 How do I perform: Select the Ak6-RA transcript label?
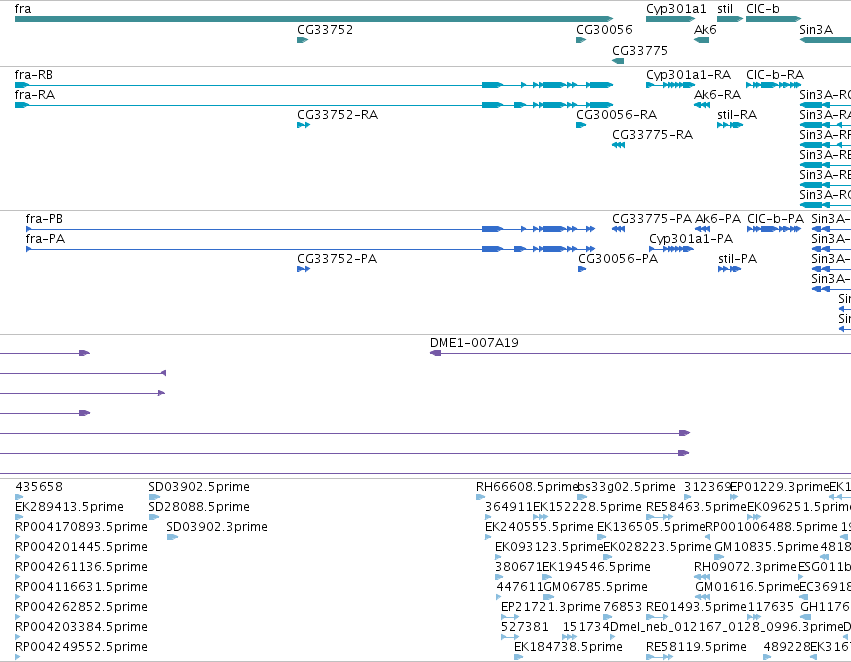tap(717, 95)
